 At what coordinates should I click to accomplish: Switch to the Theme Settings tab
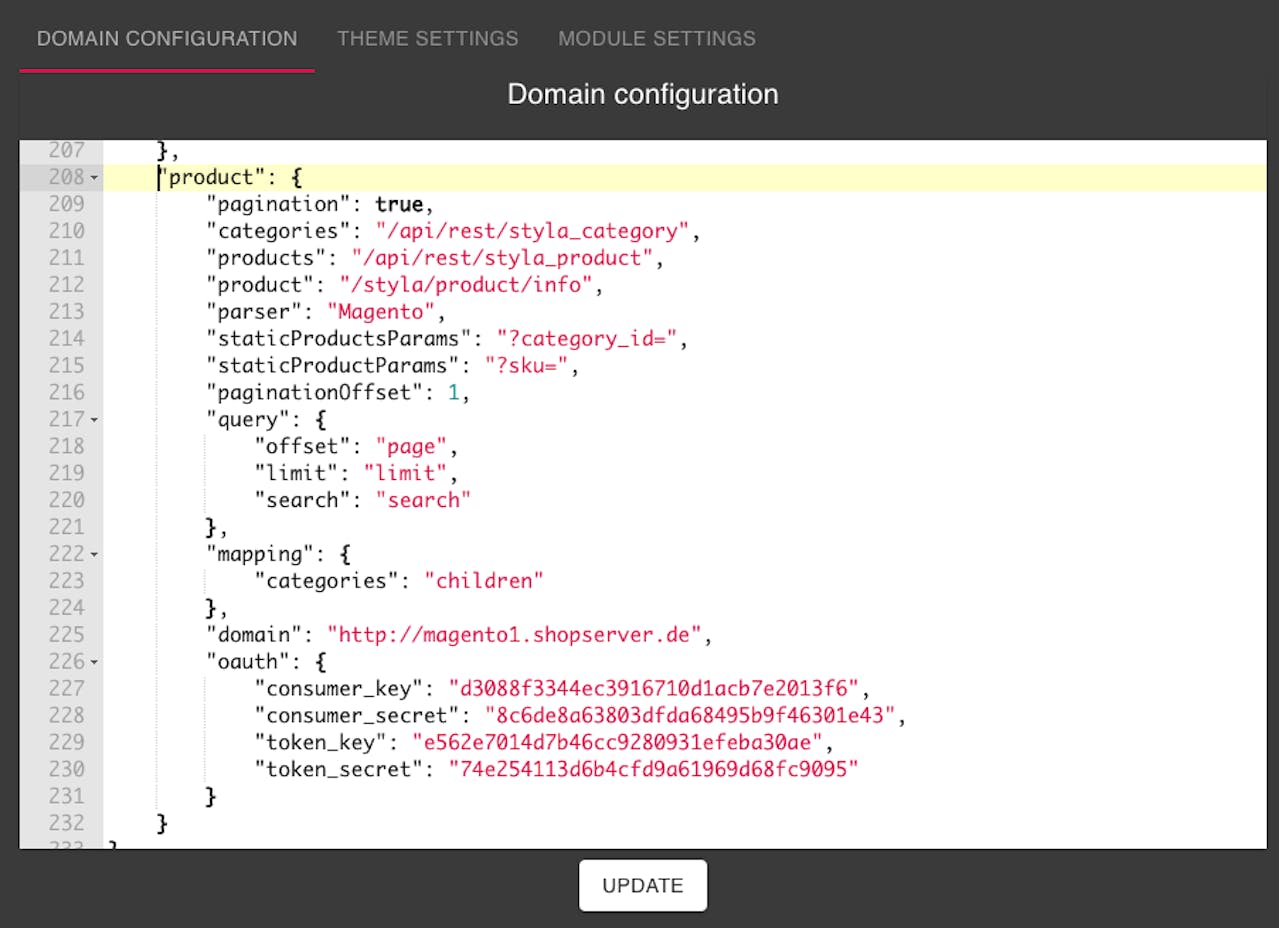[427, 39]
